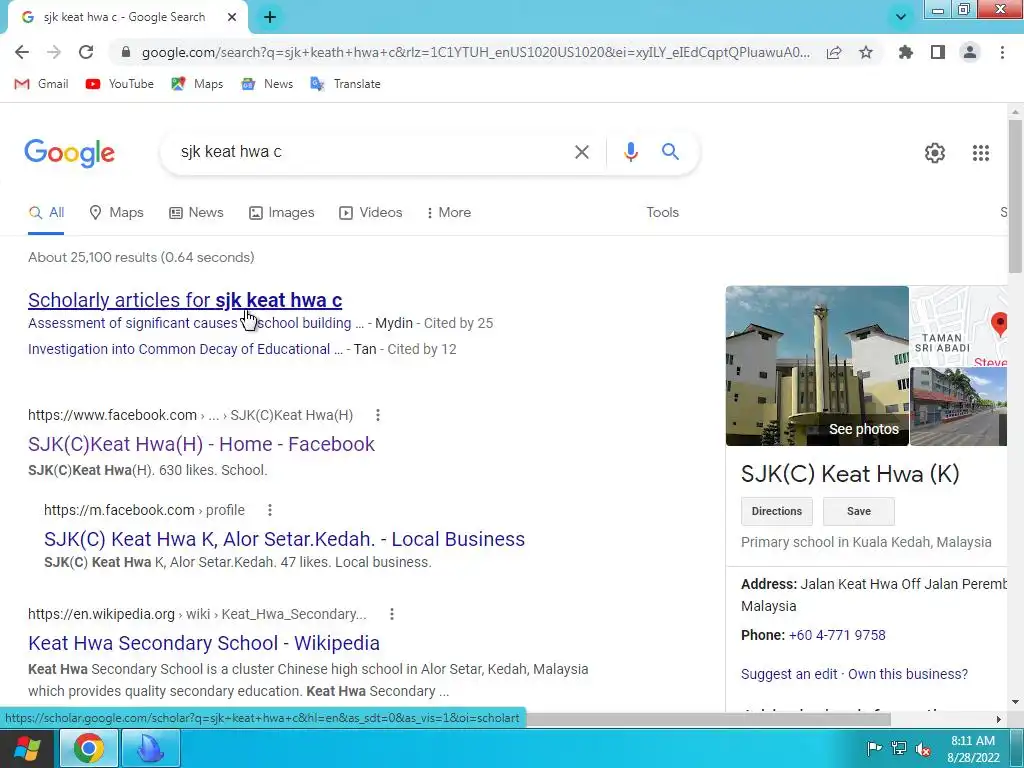Click Suggest an edit link
The height and width of the screenshot is (768, 1024).
click(x=789, y=674)
